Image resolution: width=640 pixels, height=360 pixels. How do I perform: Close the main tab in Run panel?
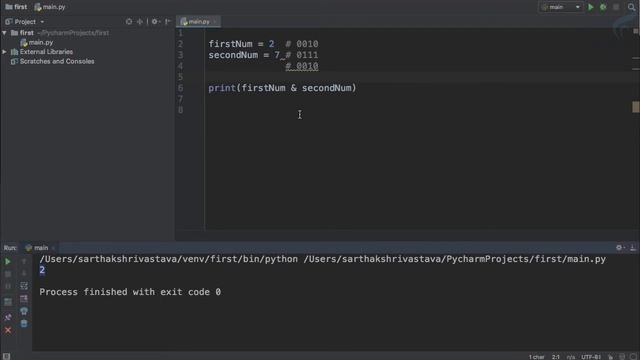point(53,248)
